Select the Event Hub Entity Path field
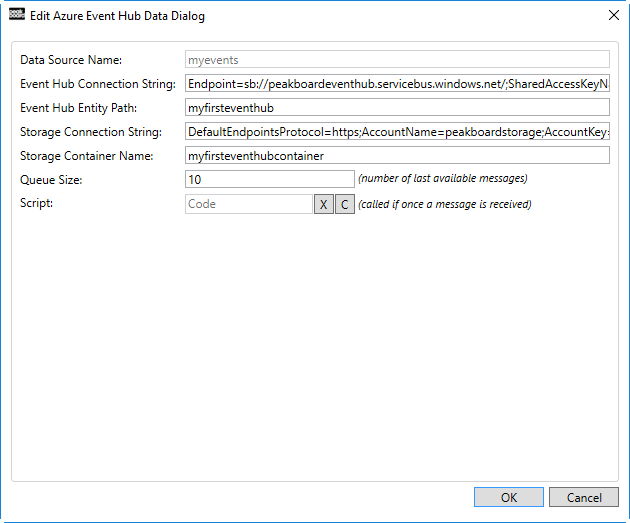Image resolution: width=630 pixels, height=523 pixels. point(397,108)
